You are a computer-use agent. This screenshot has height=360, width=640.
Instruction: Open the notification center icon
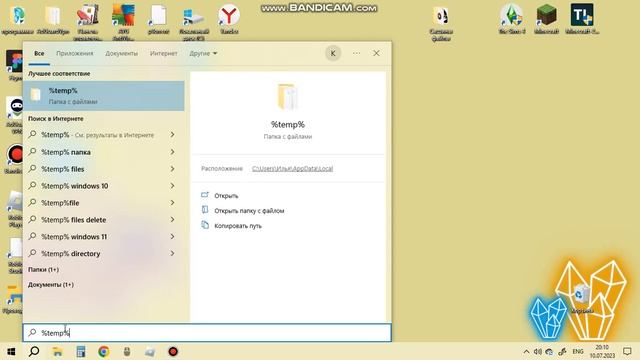coord(627,351)
